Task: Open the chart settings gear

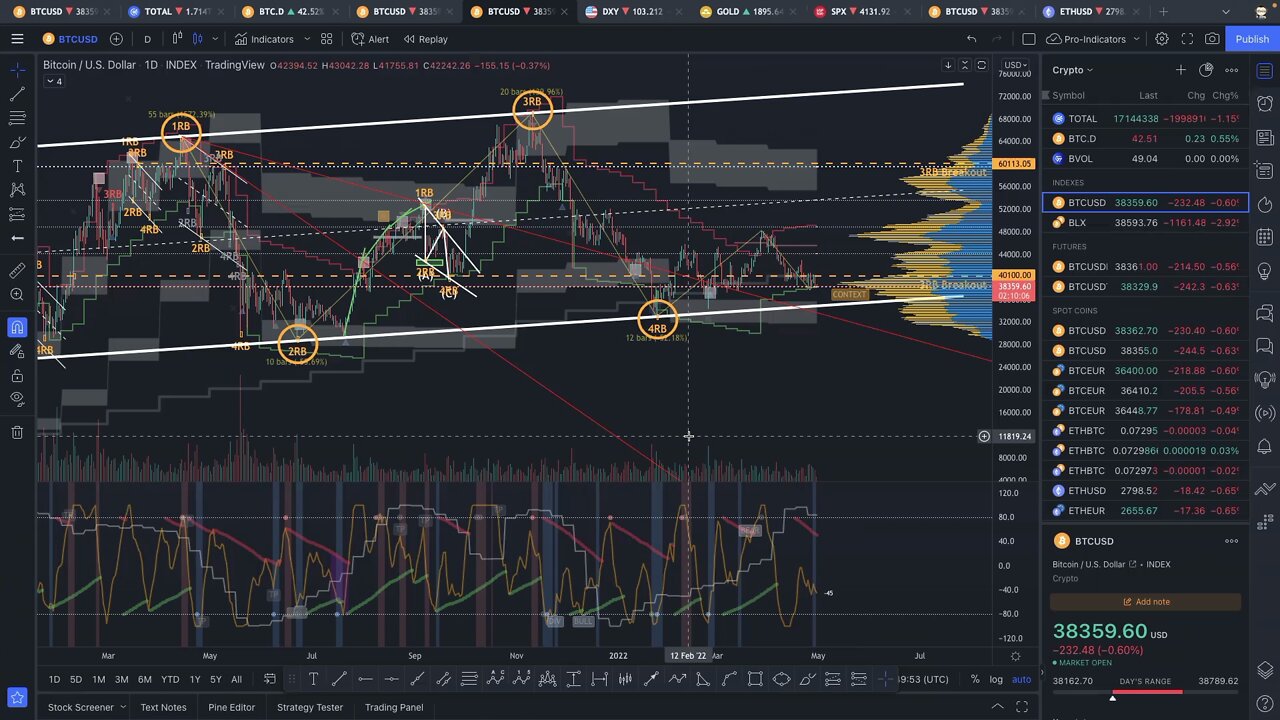Action: 1162,39
